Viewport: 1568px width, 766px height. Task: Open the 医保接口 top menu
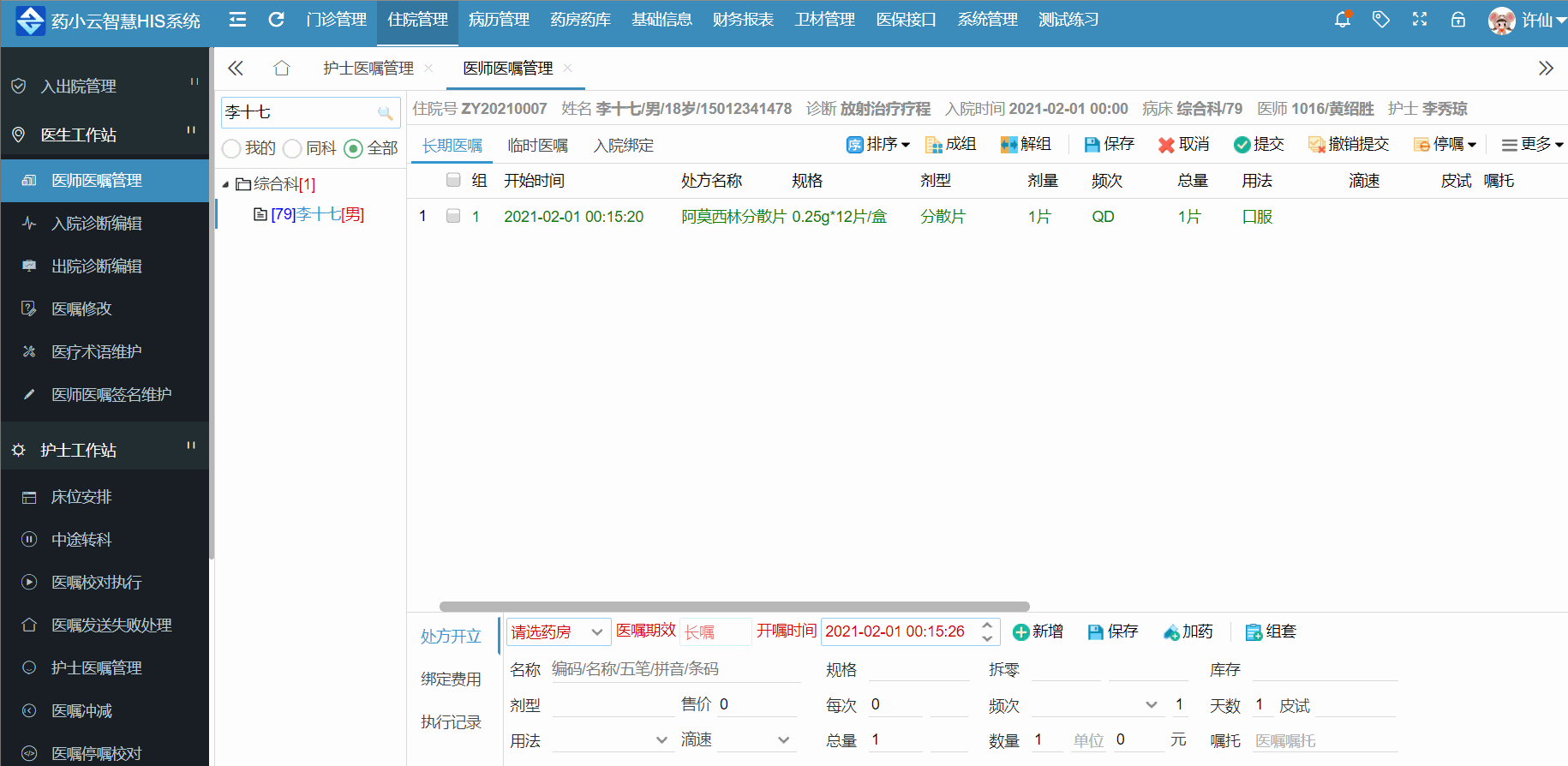pyautogui.click(x=906, y=20)
